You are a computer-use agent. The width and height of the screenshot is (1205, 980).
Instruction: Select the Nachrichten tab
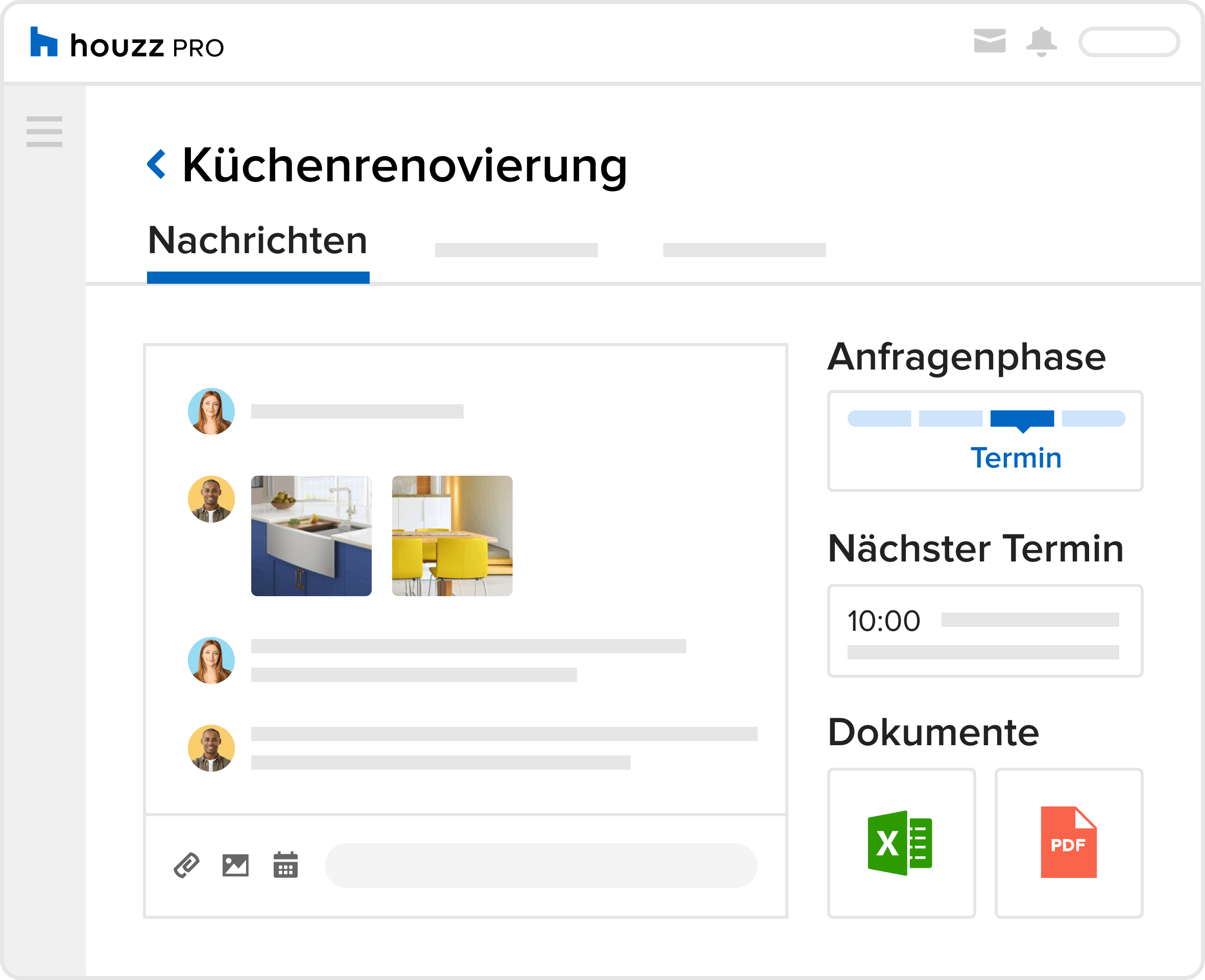tap(258, 250)
